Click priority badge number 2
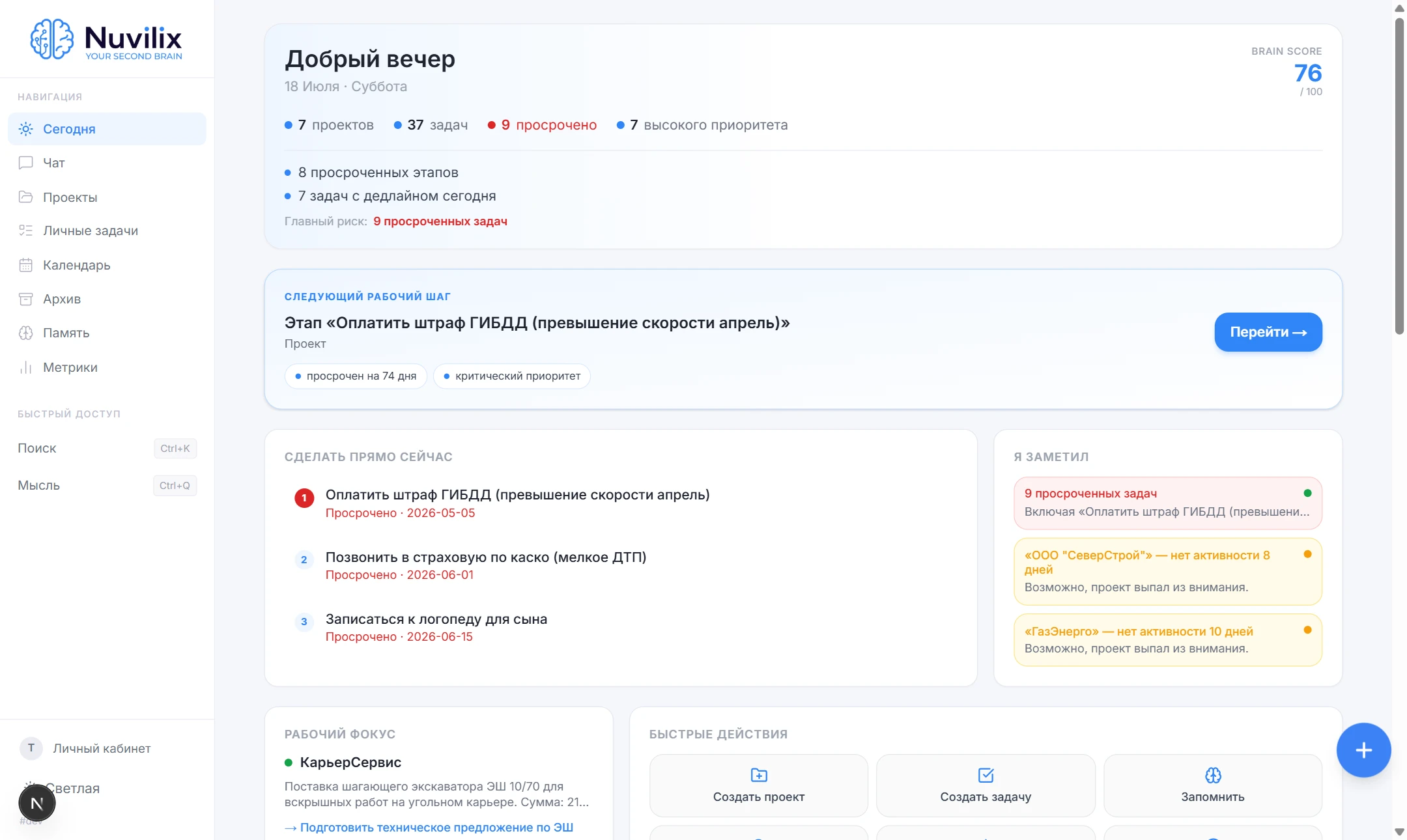 click(304, 559)
